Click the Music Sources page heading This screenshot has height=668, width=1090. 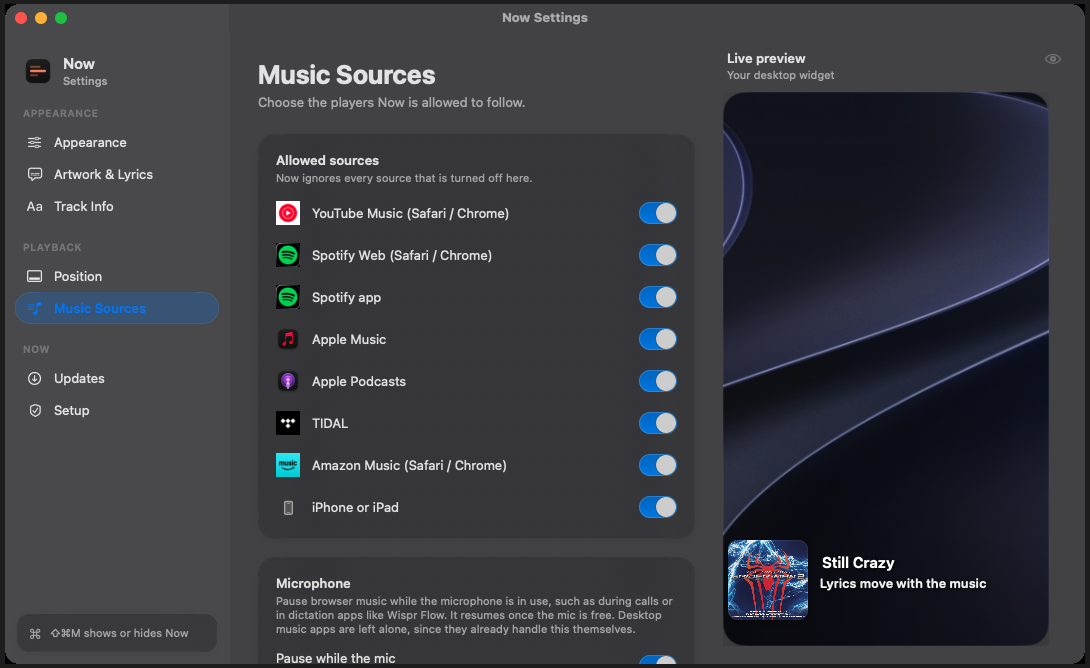(x=346, y=75)
